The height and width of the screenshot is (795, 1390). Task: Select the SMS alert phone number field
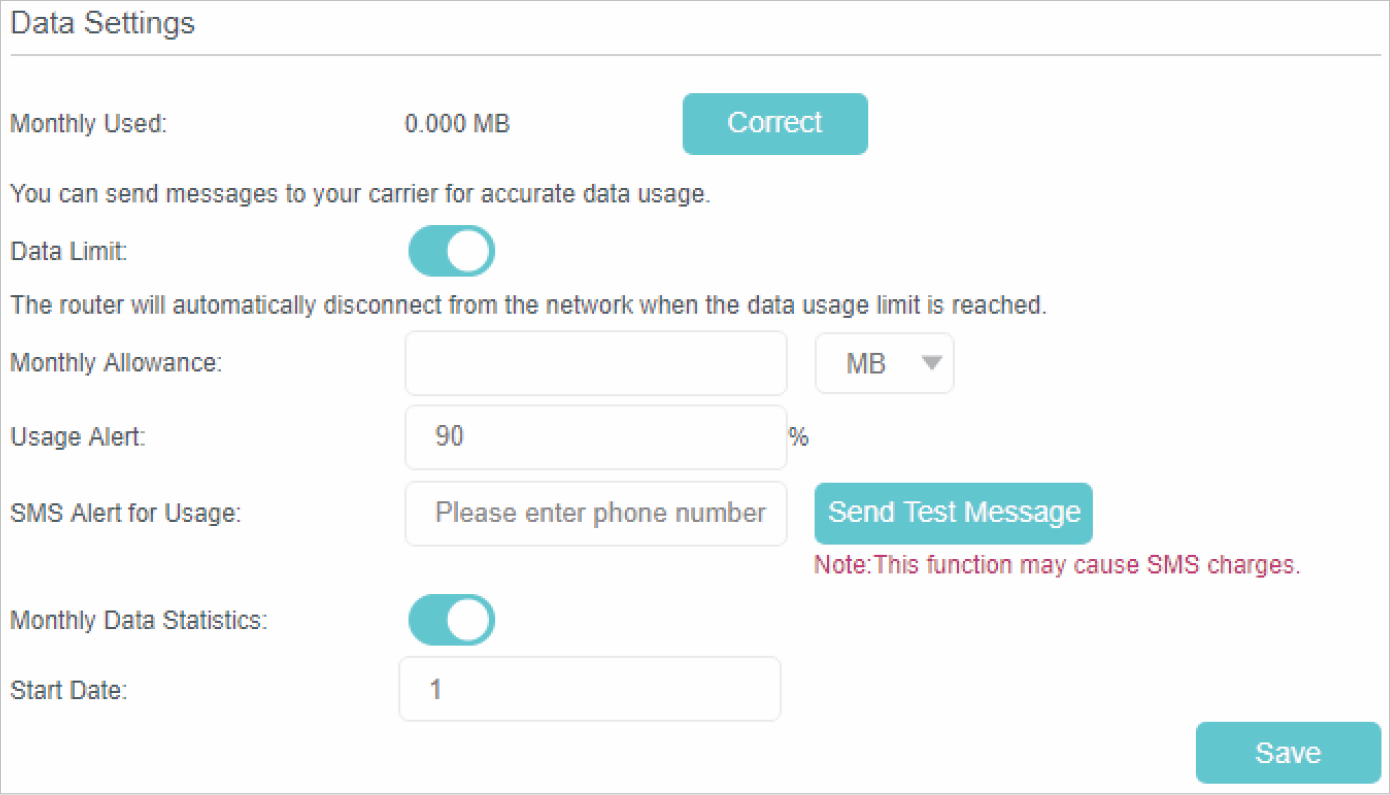596,514
